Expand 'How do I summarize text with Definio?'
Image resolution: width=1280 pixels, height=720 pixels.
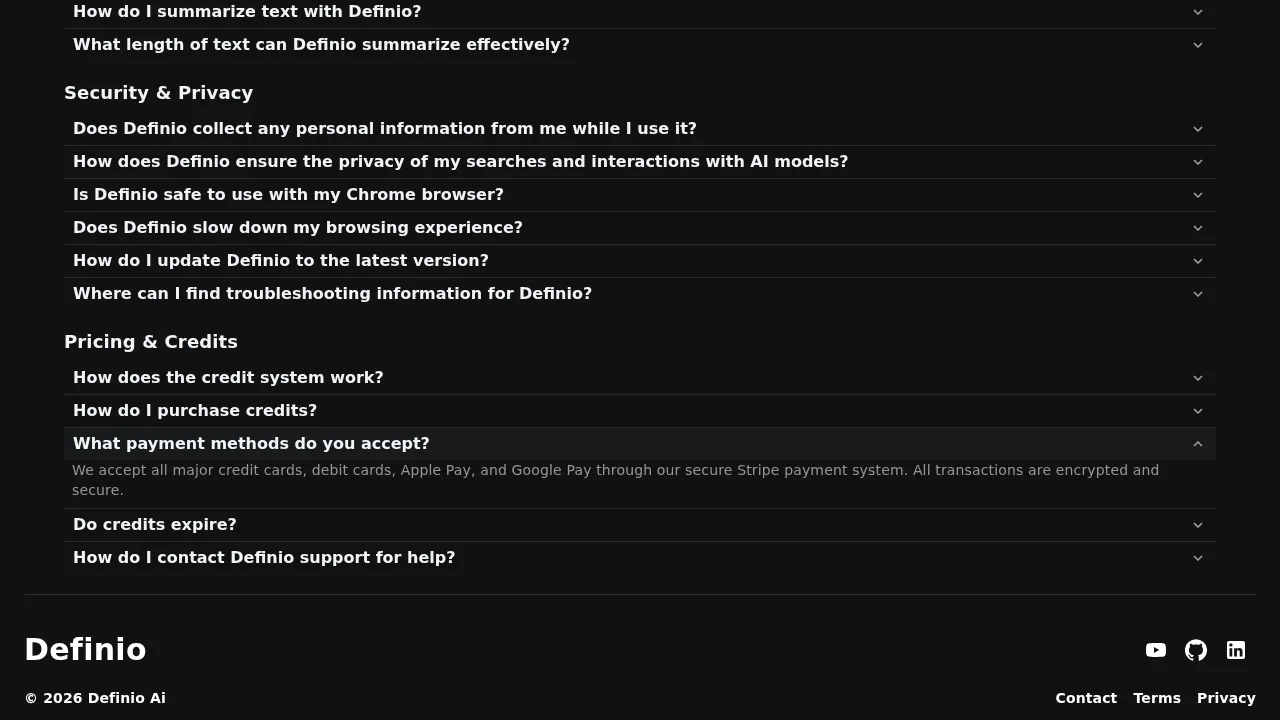click(640, 11)
